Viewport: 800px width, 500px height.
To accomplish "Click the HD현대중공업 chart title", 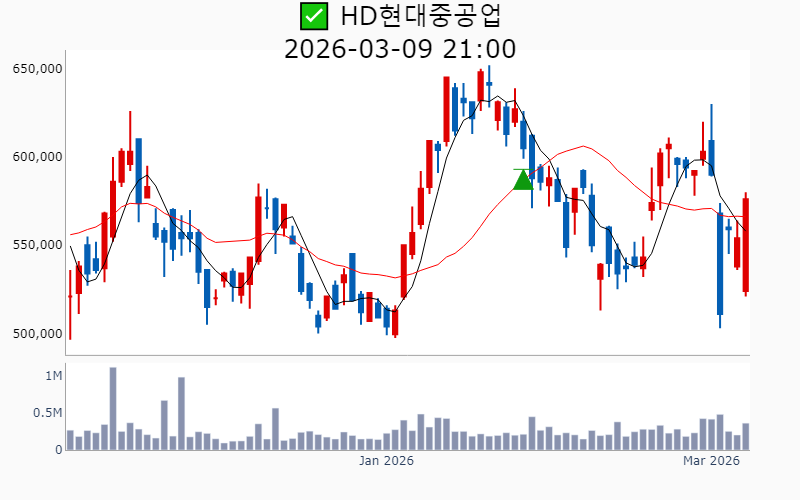I will click(420, 16).
